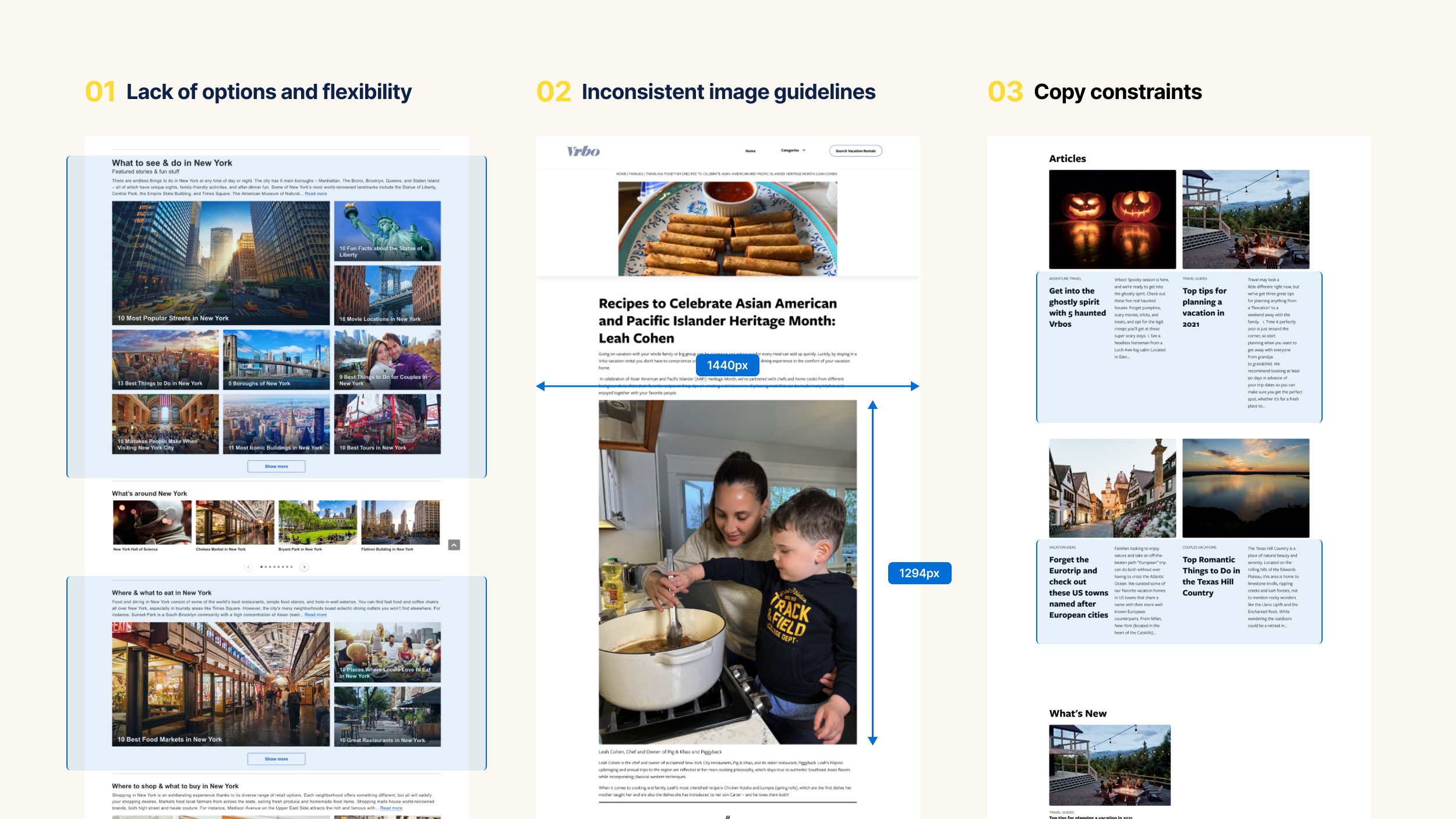Click Show more under What to see & do
1456x819 pixels.
276,467
